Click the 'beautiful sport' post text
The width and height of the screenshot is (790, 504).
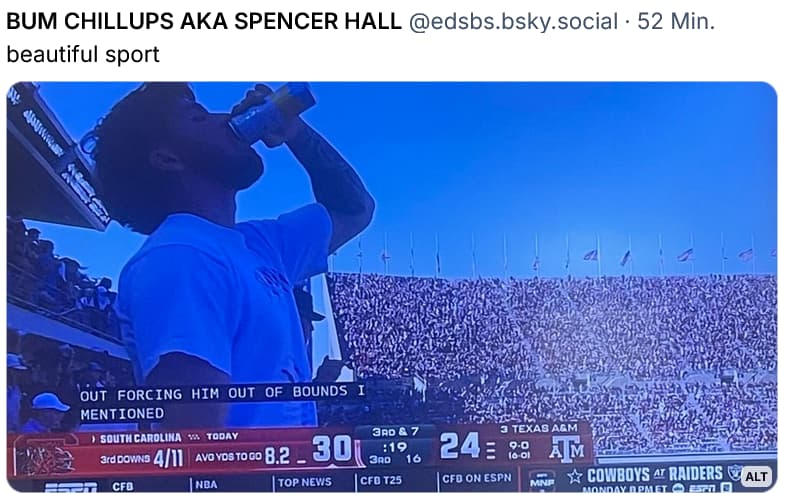83,54
